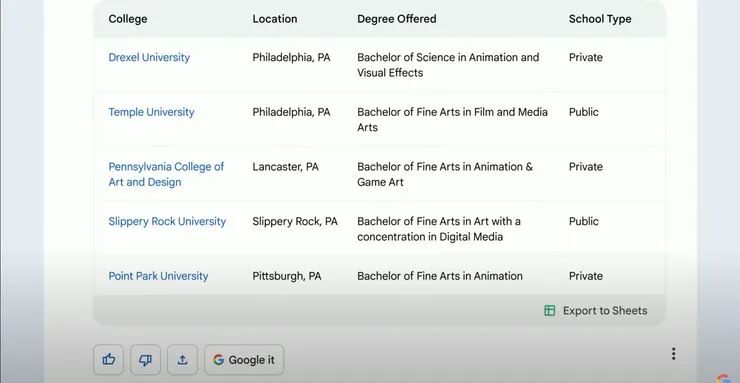The height and width of the screenshot is (383, 740).
Task: Click the share and export icon
Action: pyautogui.click(x=182, y=360)
